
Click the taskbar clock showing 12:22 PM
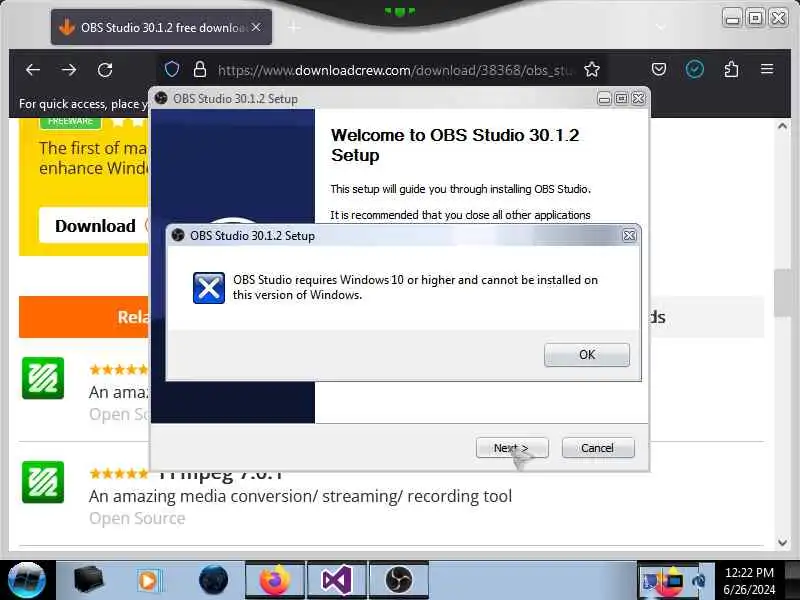coord(749,581)
